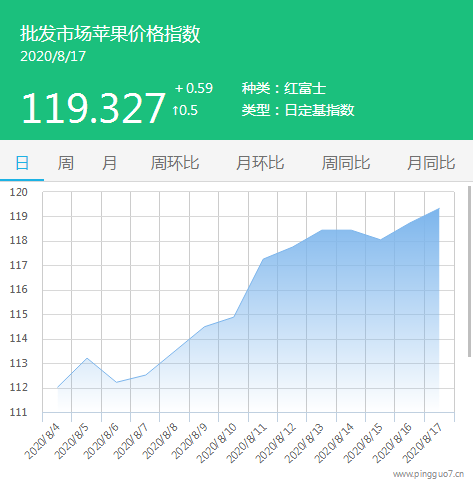
Task: Switch to the 周 weekly tab
Action: [66, 163]
